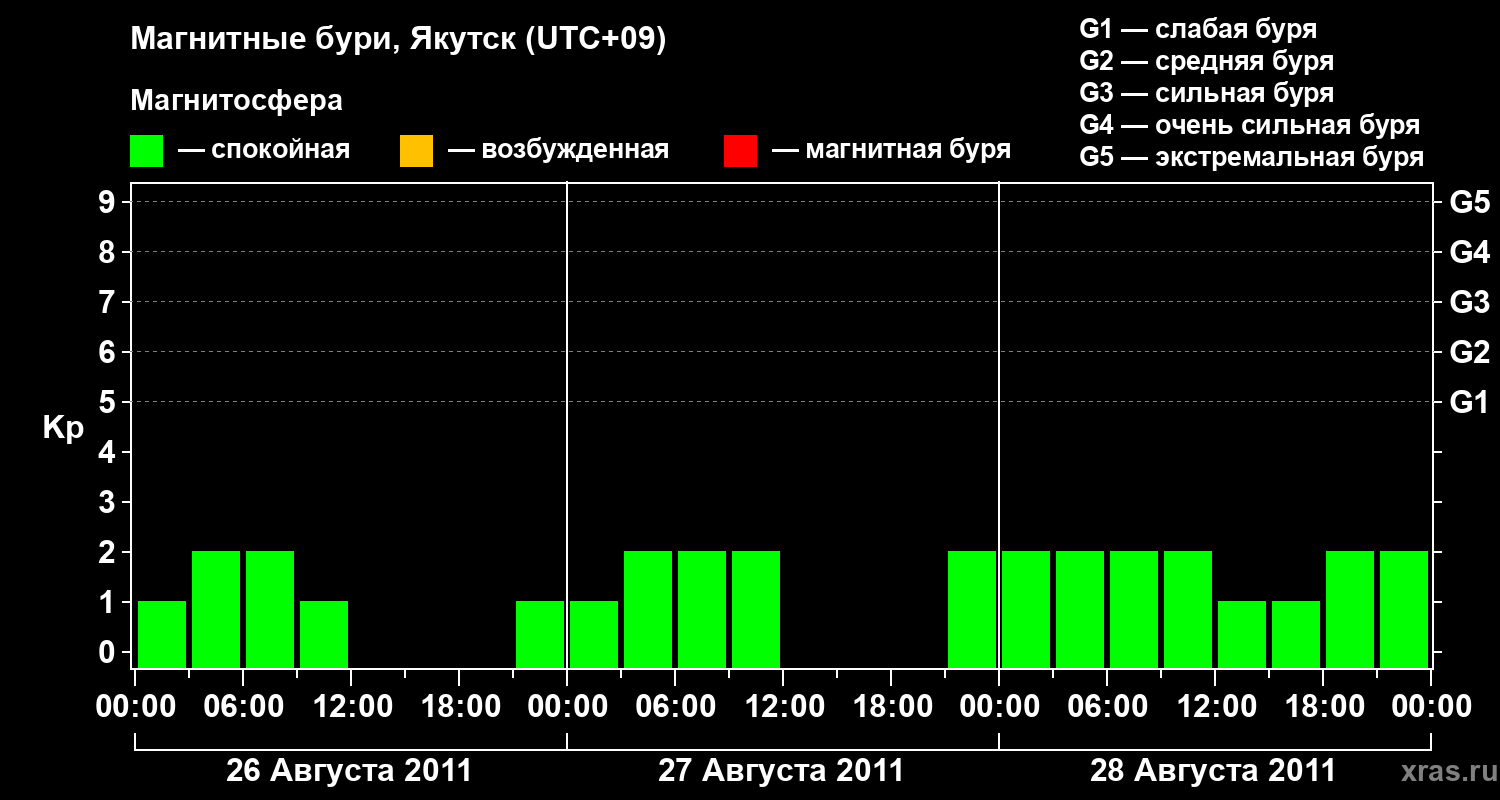Click the 09:00–12:00 bar on 28 August
The image size is (1500, 800).
pyautogui.click(x=1188, y=609)
